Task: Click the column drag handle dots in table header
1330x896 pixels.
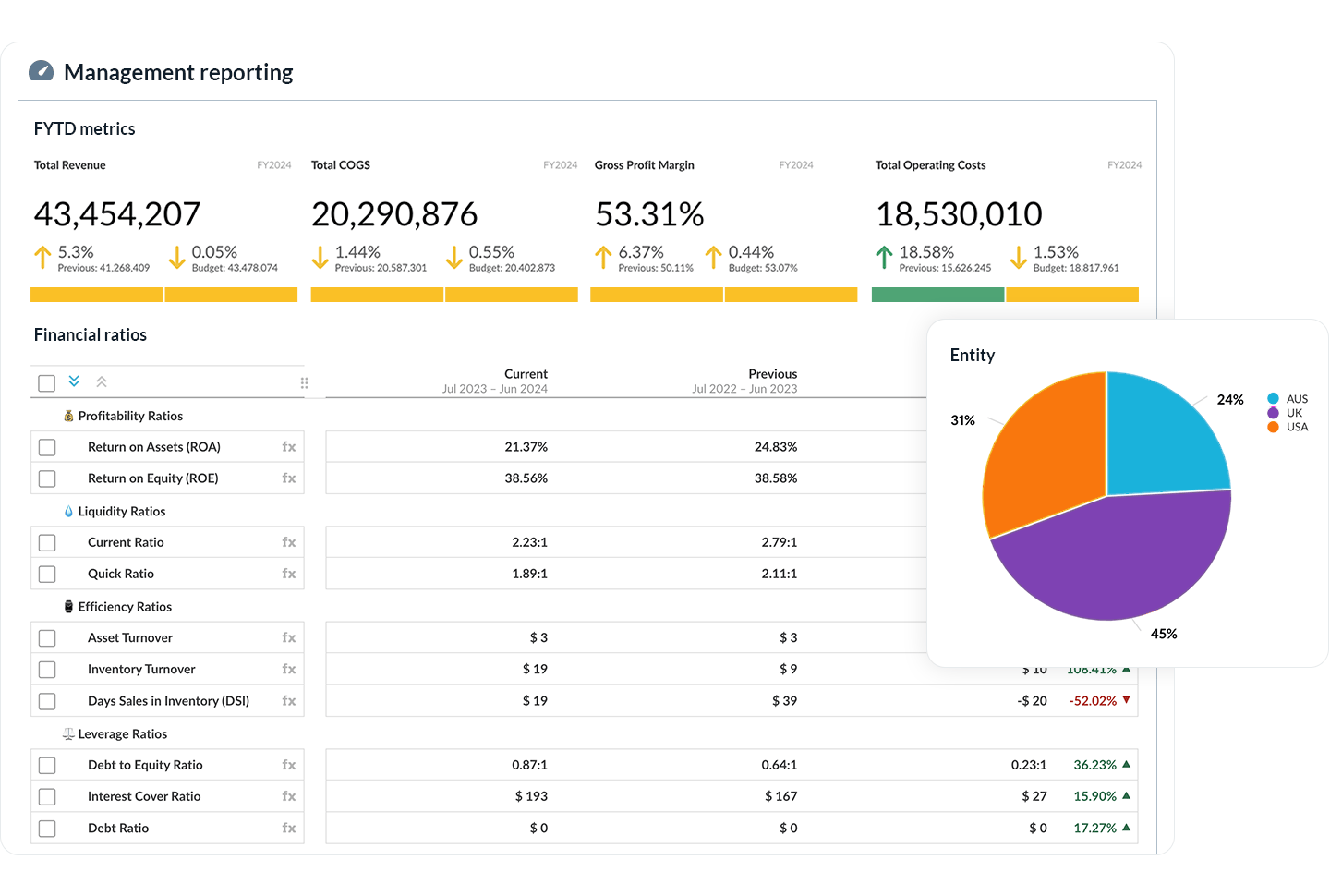Action: [x=305, y=381]
